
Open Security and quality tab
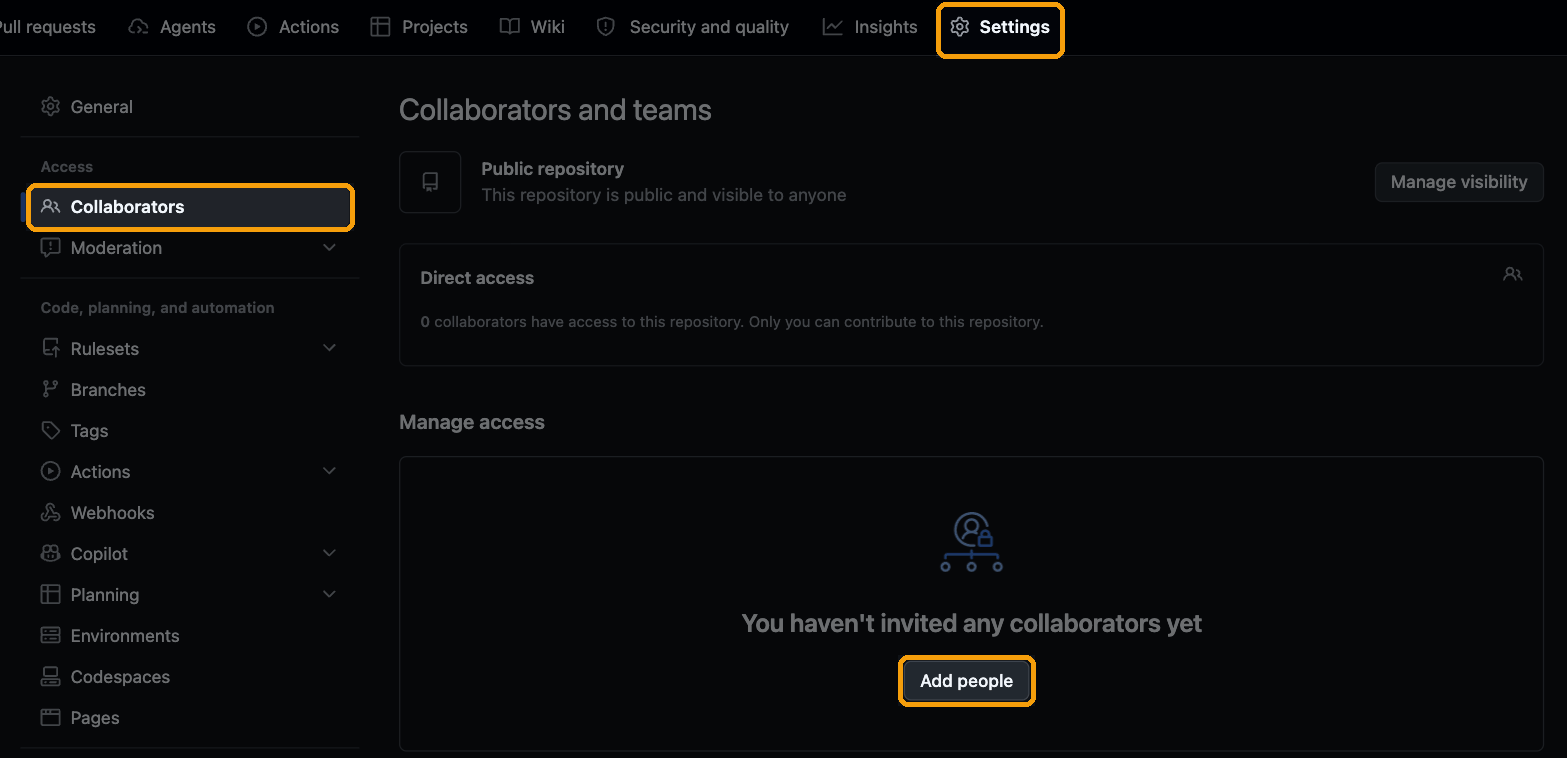pos(692,28)
